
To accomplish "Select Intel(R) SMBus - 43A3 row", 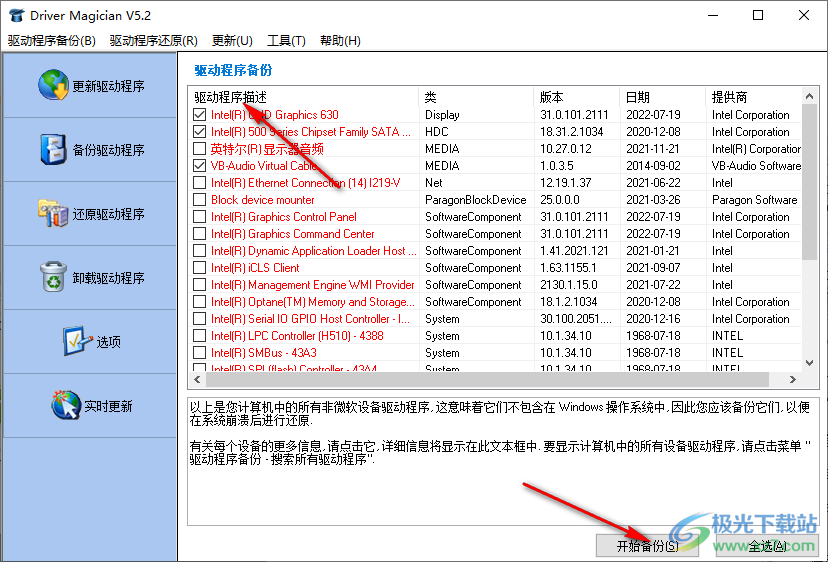I will point(495,352).
